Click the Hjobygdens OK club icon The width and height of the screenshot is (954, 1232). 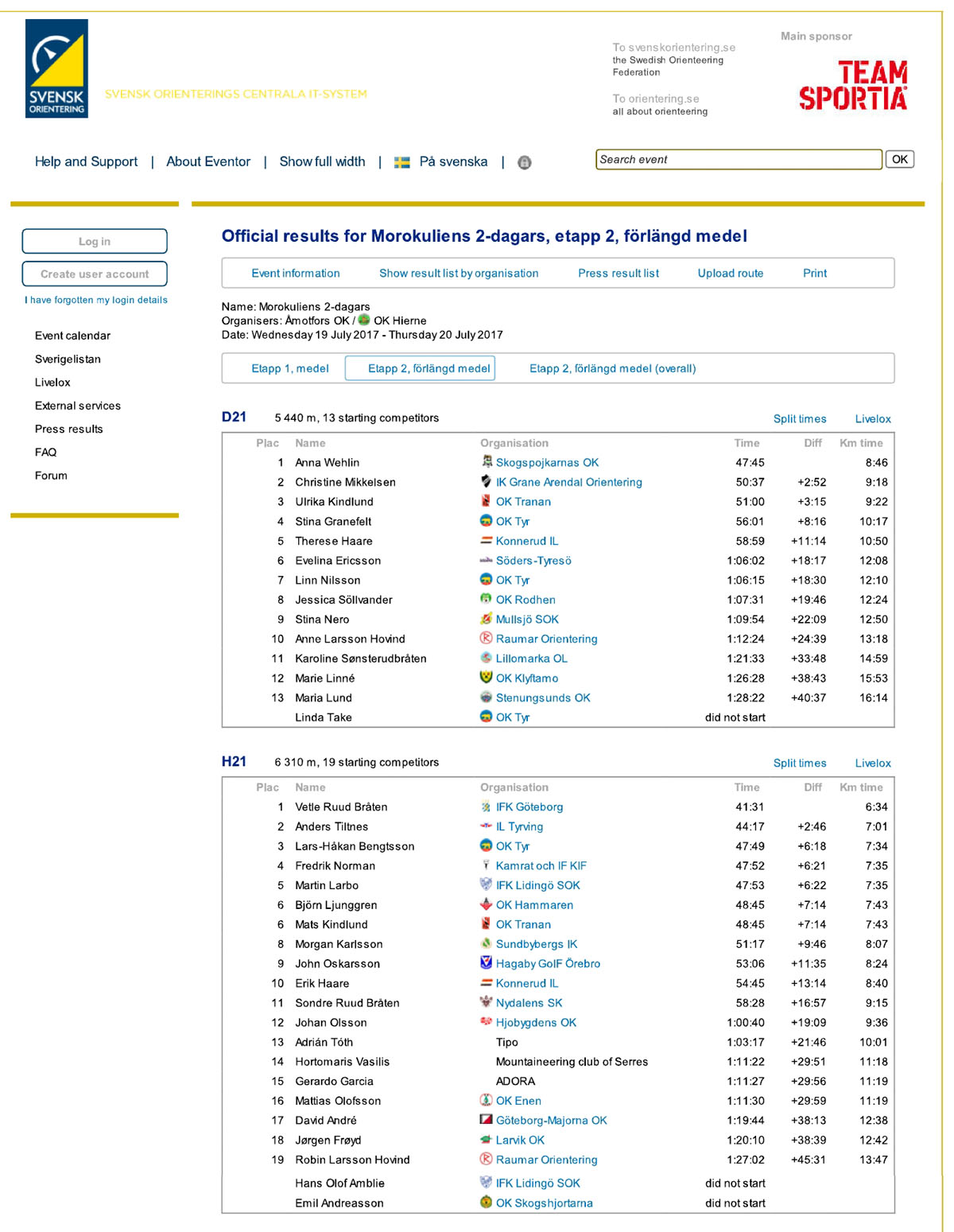pos(487,1022)
